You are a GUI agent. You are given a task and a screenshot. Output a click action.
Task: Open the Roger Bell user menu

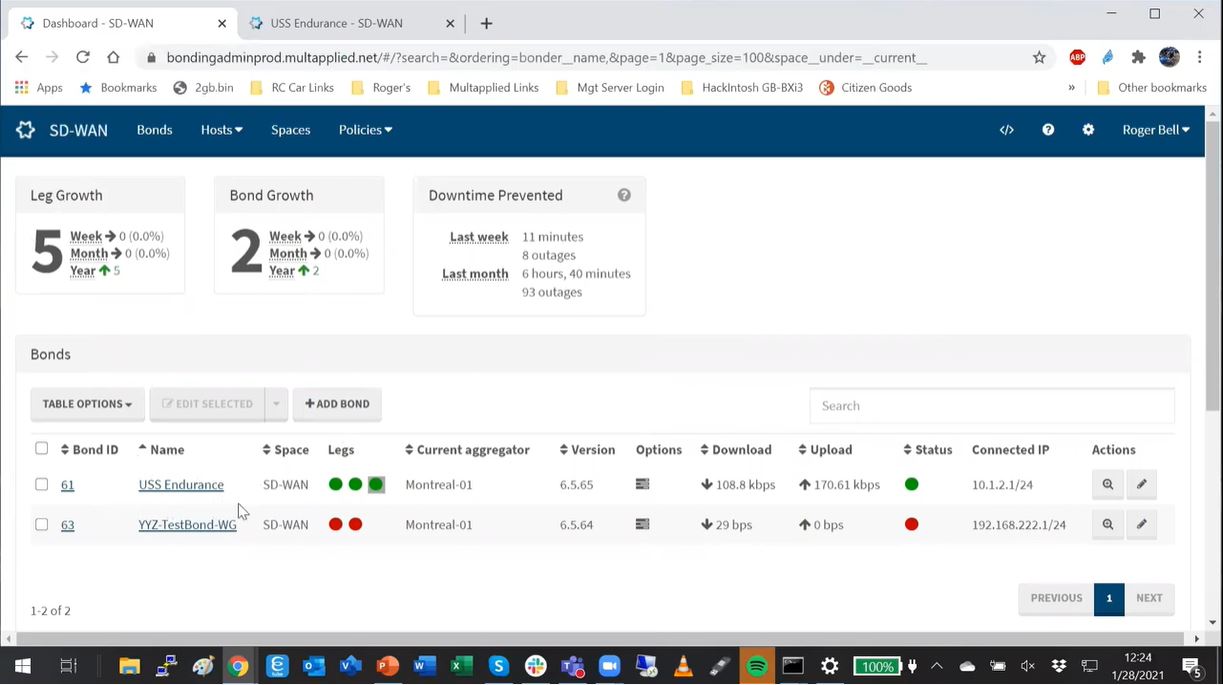click(x=1155, y=130)
